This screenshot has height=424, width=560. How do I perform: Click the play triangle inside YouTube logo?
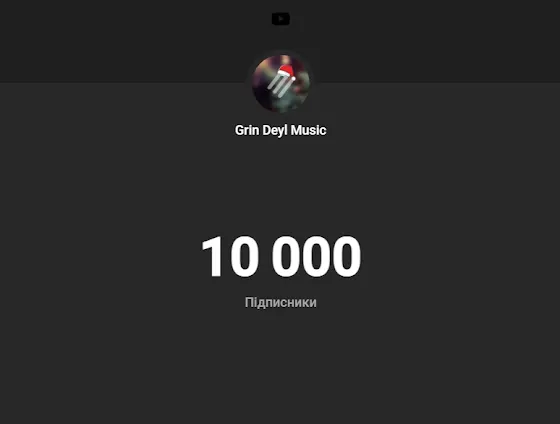pos(281,19)
